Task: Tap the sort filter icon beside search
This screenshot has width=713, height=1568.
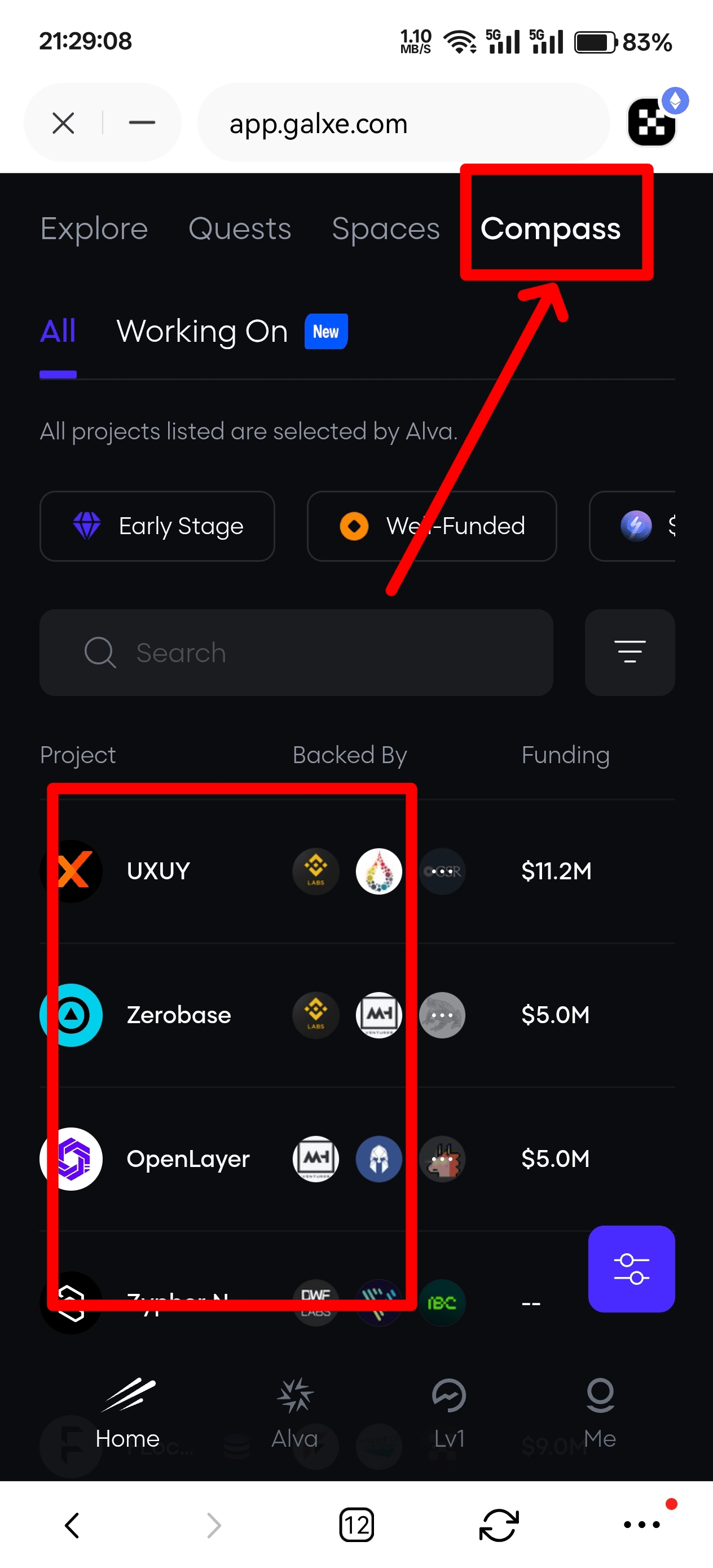Action: click(630, 652)
